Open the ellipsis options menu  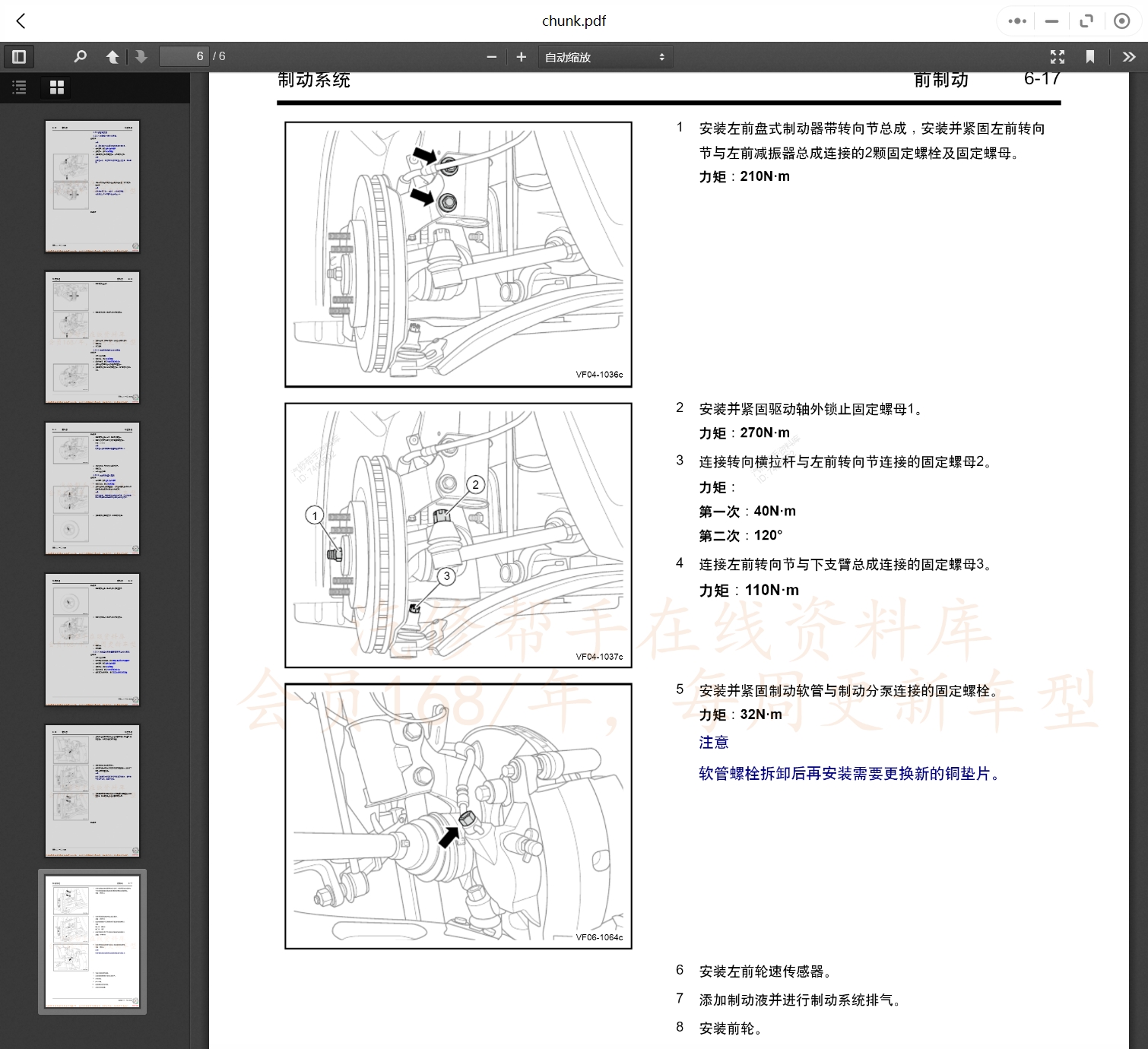[1016, 21]
